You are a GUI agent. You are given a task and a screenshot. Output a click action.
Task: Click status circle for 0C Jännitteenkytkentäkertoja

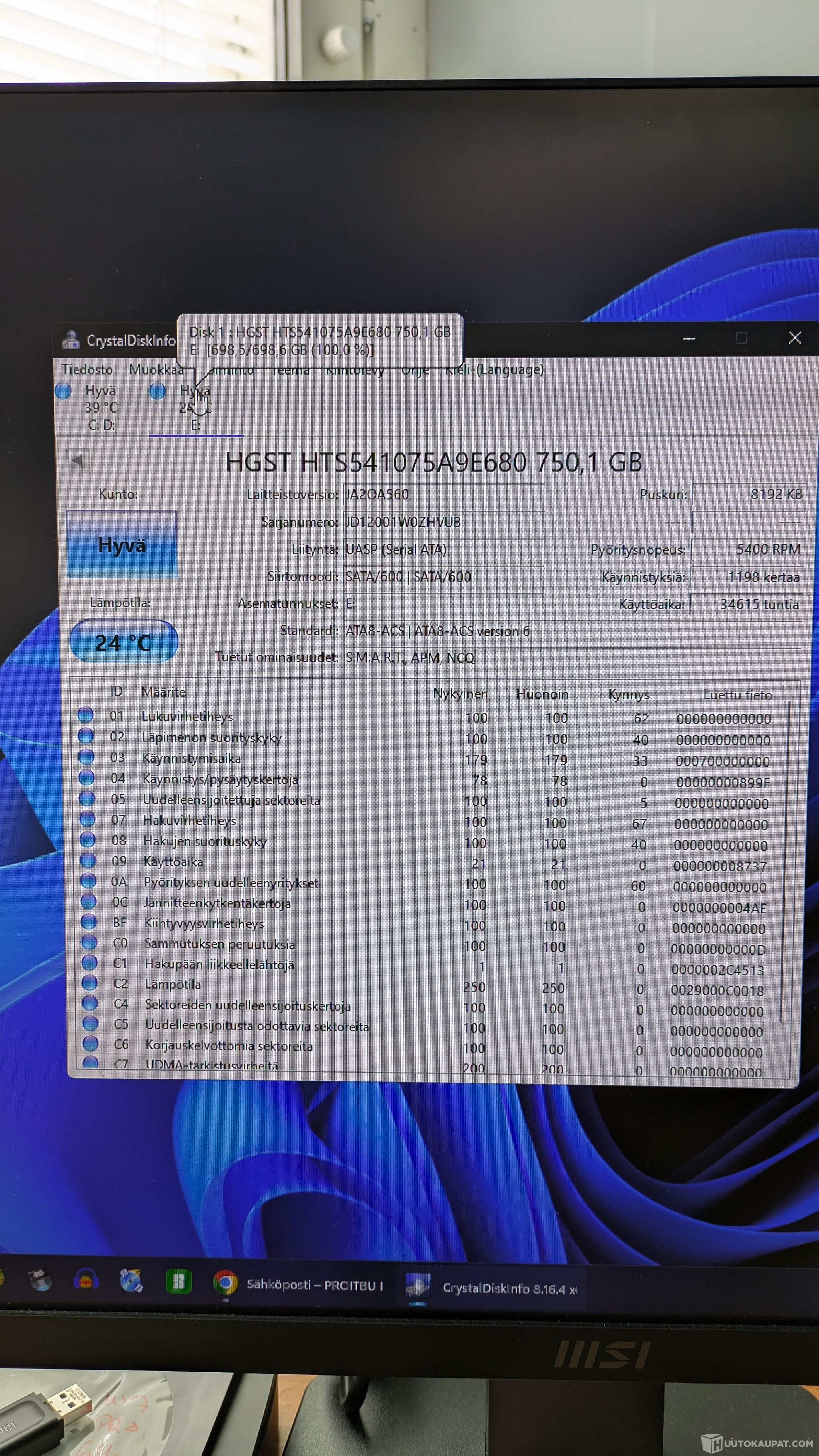(89, 901)
